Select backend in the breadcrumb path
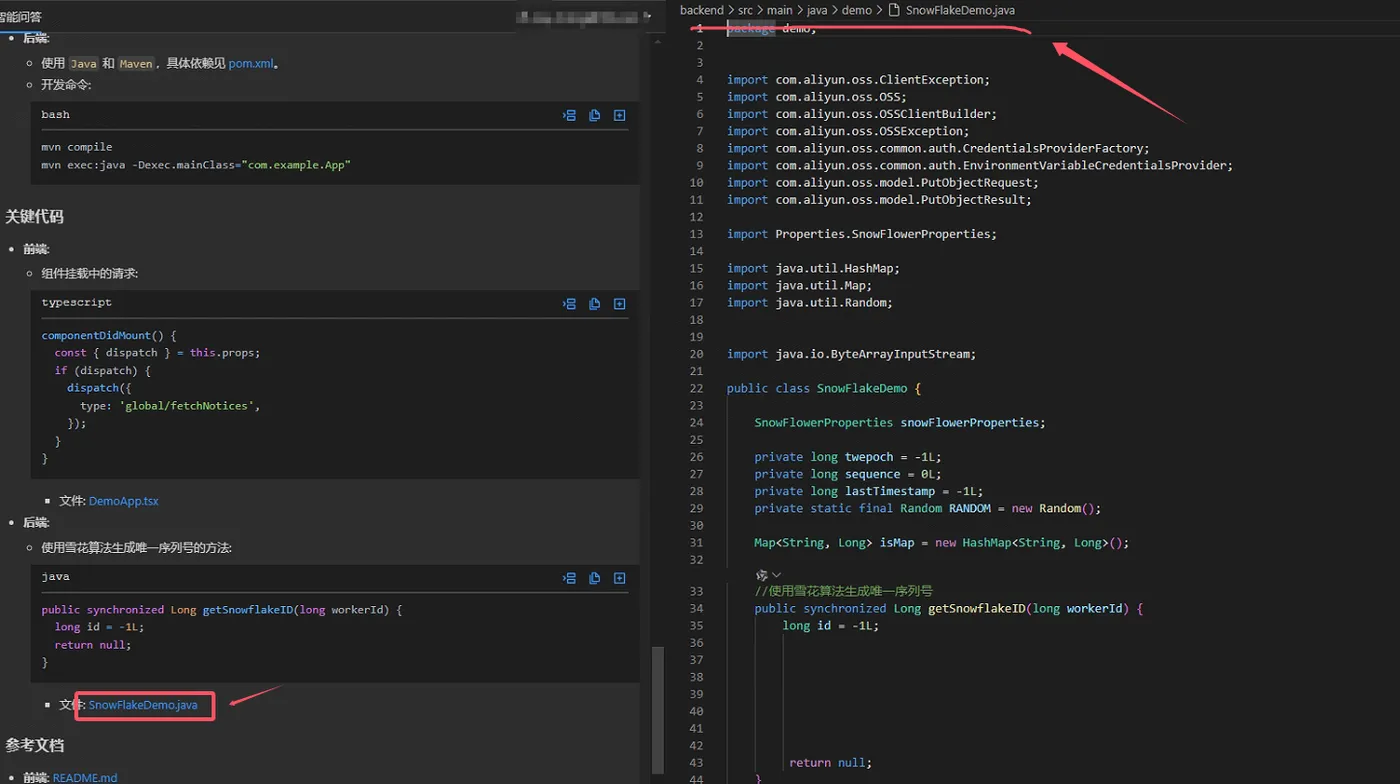This screenshot has width=1400, height=784. 701,10
